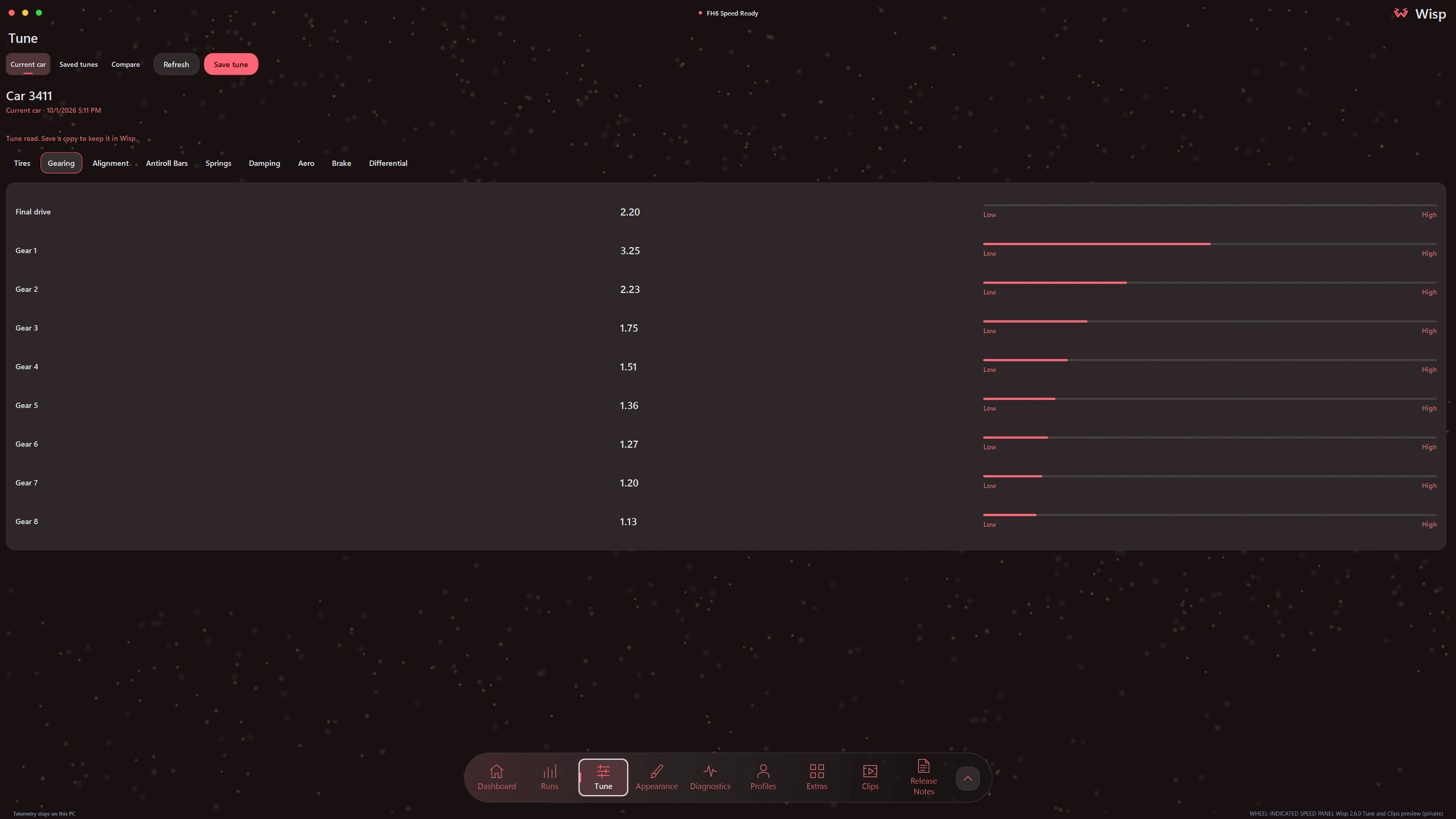Viewport: 1456px width, 819px height.
Task: Open the Release Notes document icon
Action: click(x=924, y=766)
